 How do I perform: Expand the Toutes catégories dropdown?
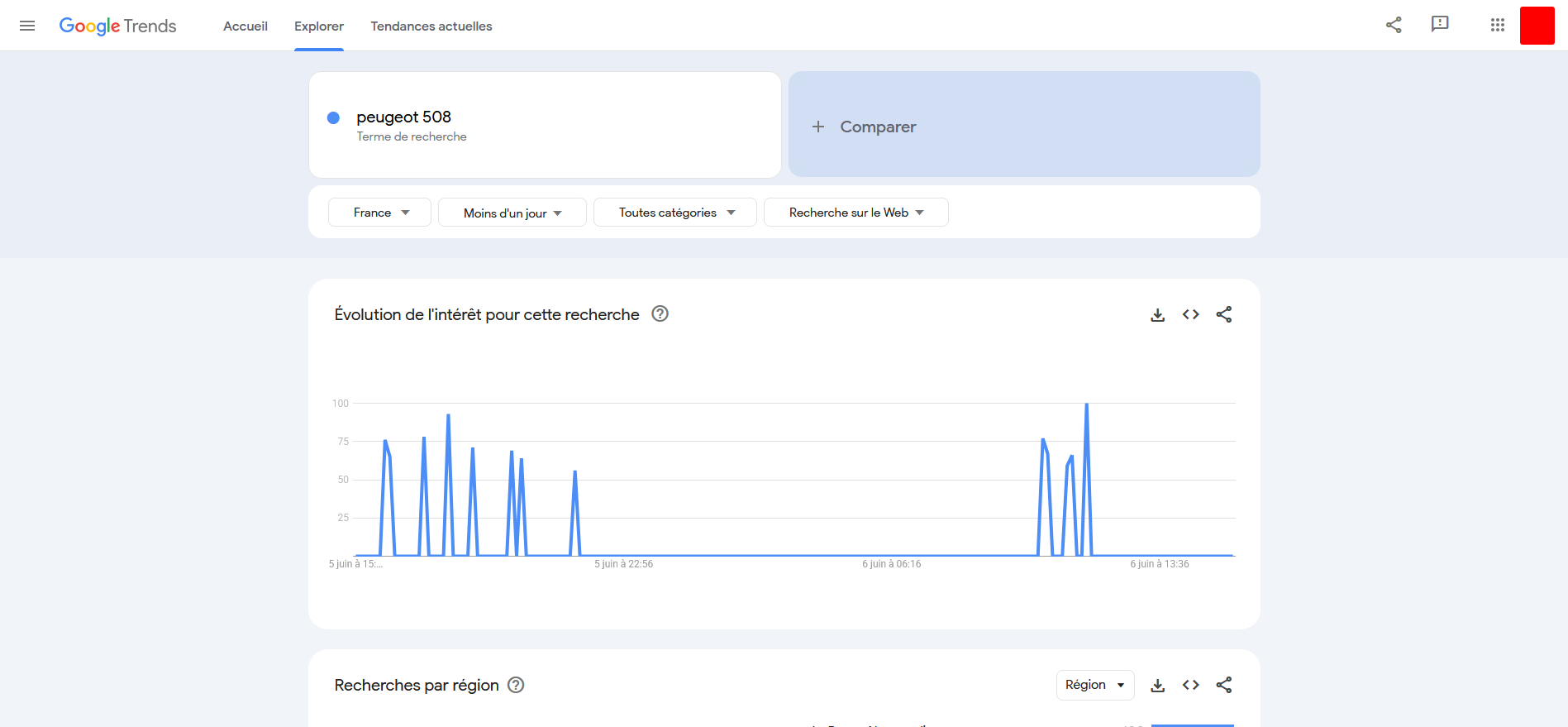tap(675, 213)
